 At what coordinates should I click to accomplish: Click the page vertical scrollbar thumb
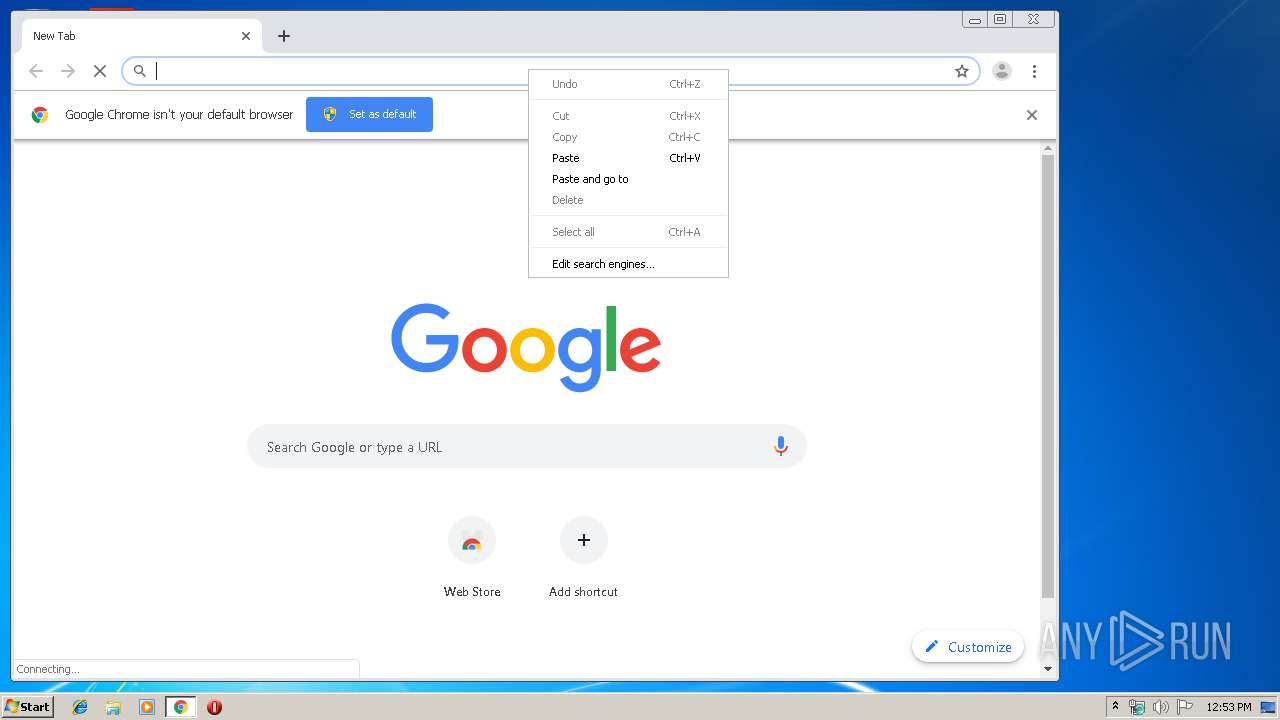pos(1048,377)
